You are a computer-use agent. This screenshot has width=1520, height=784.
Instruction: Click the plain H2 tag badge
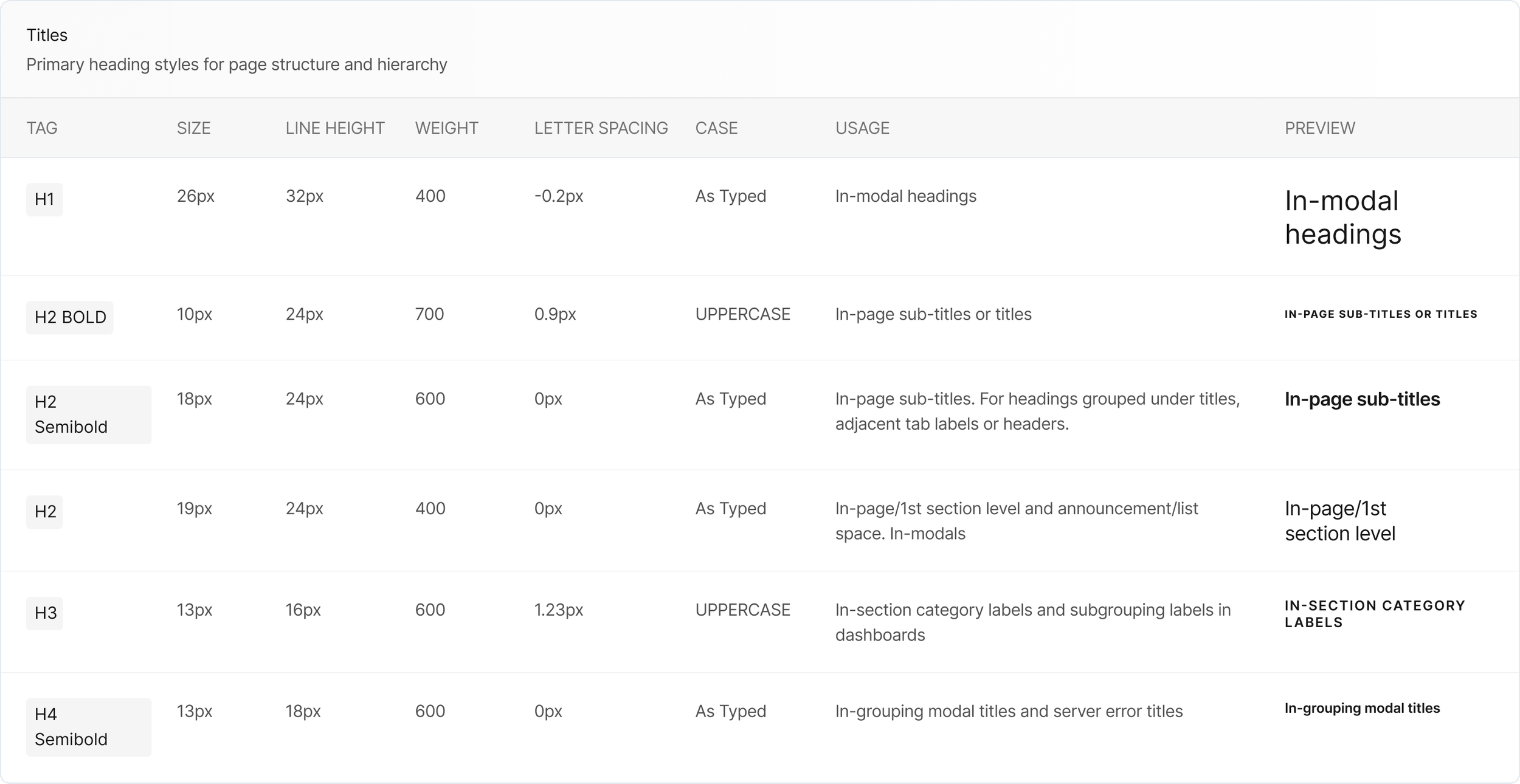45,512
